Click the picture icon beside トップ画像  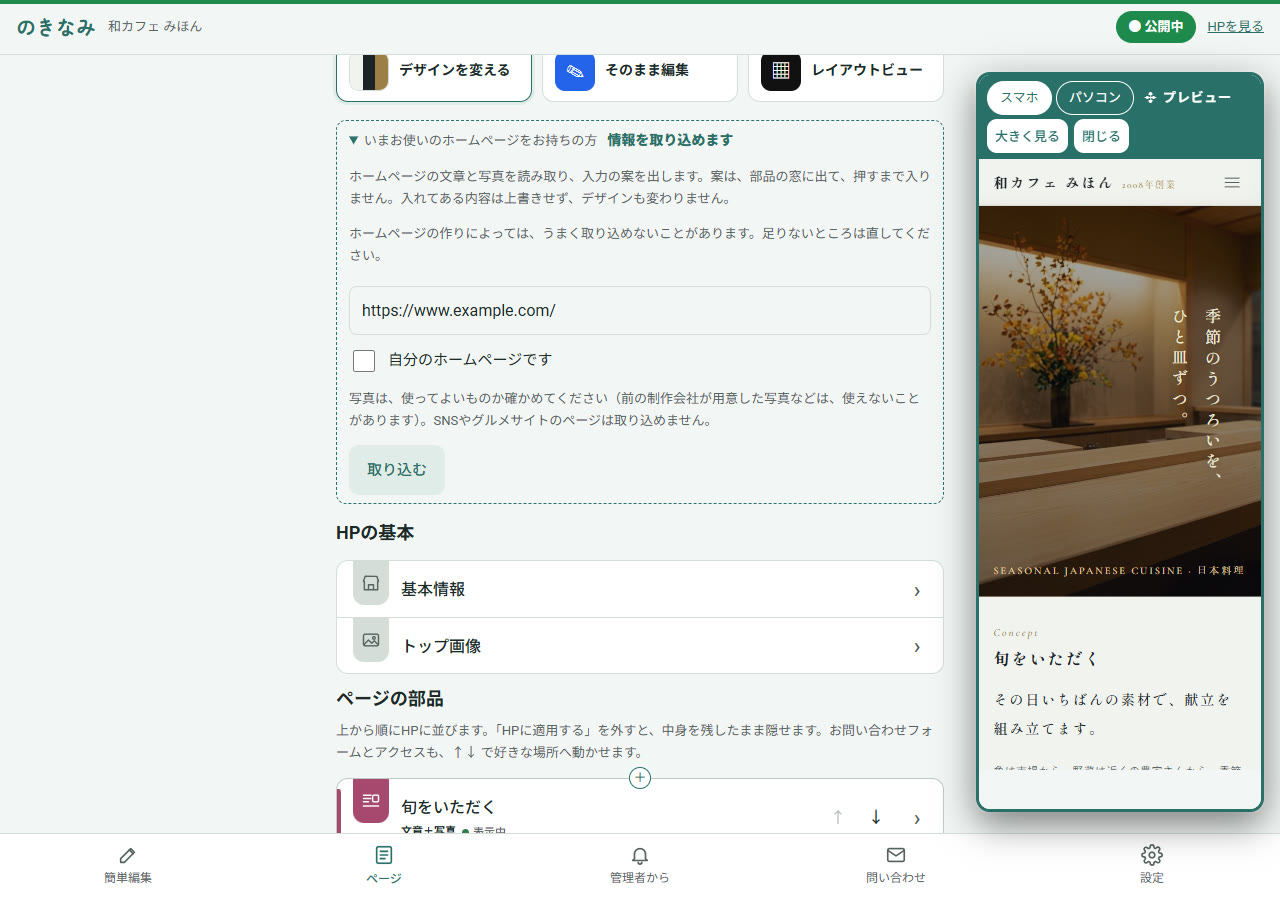(371, 640)
